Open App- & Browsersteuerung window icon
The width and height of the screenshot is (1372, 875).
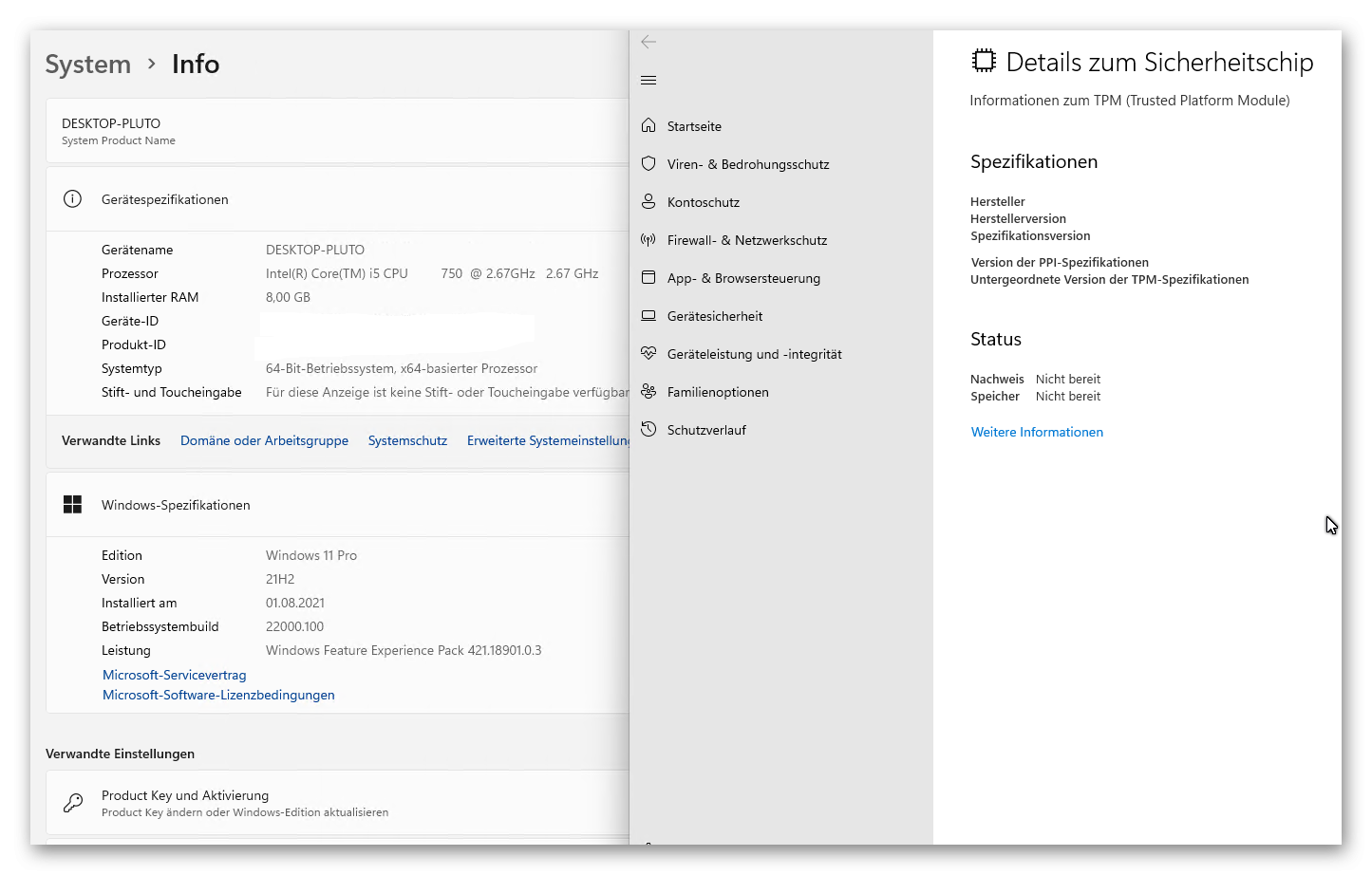[648, 277]
